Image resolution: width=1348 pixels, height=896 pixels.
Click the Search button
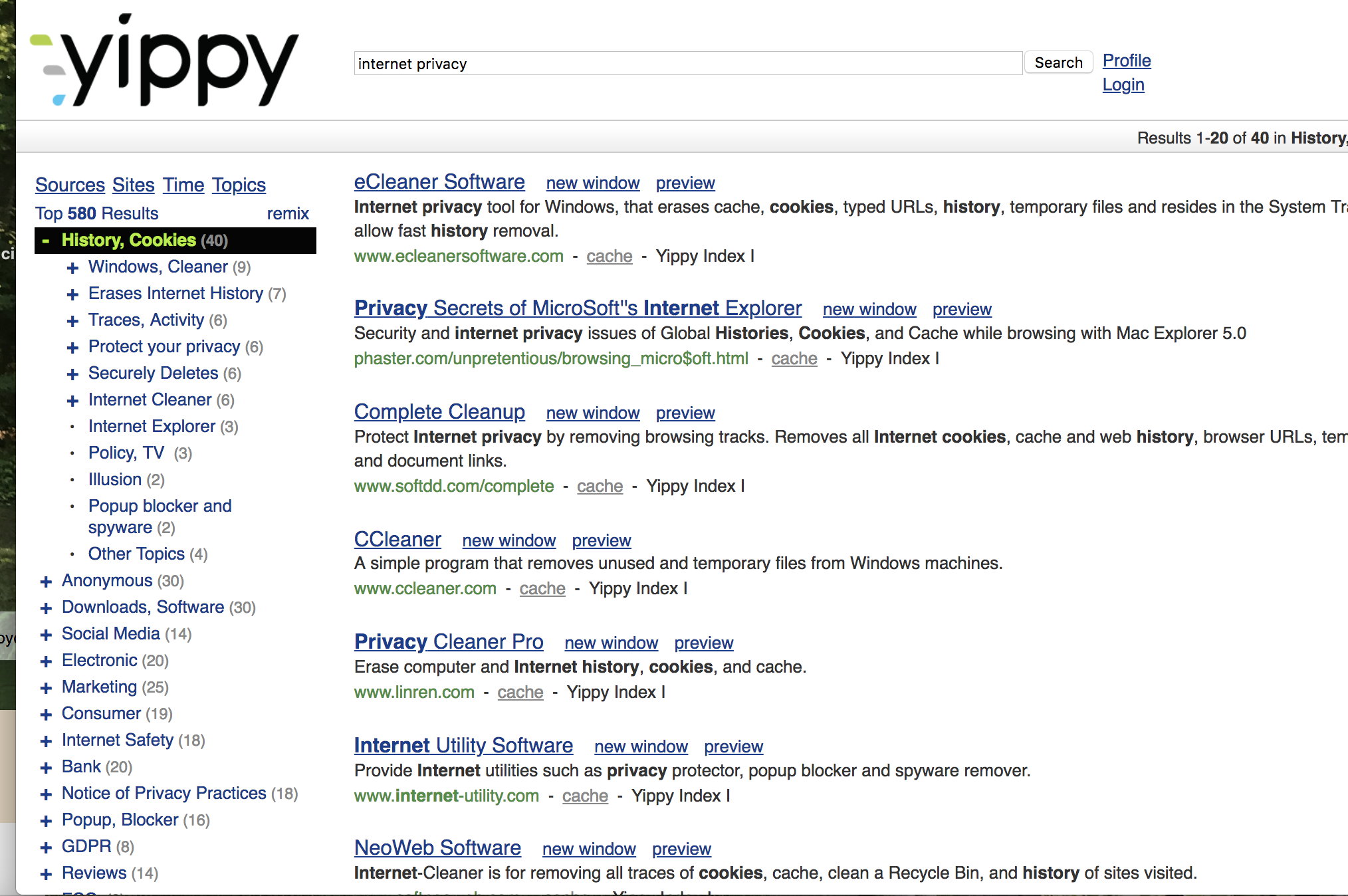pyautogui.click(x=1058, y=62)
